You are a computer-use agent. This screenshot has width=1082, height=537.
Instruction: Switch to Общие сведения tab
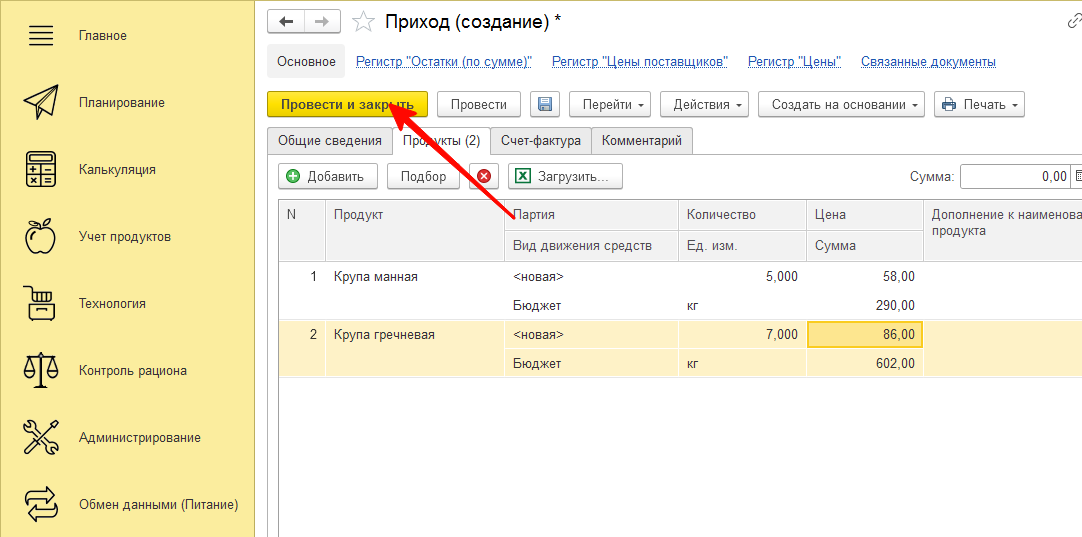[x=329, y=141]
